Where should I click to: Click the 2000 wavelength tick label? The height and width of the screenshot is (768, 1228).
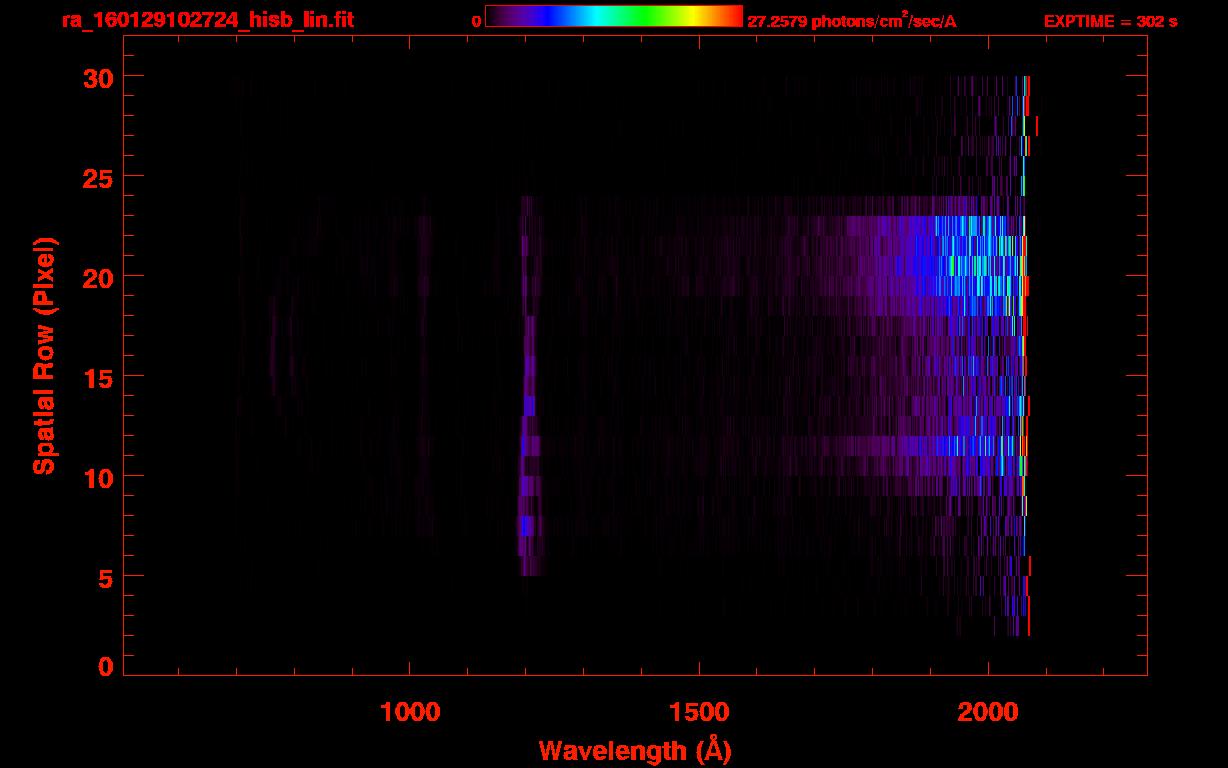[x=988, y=712]
